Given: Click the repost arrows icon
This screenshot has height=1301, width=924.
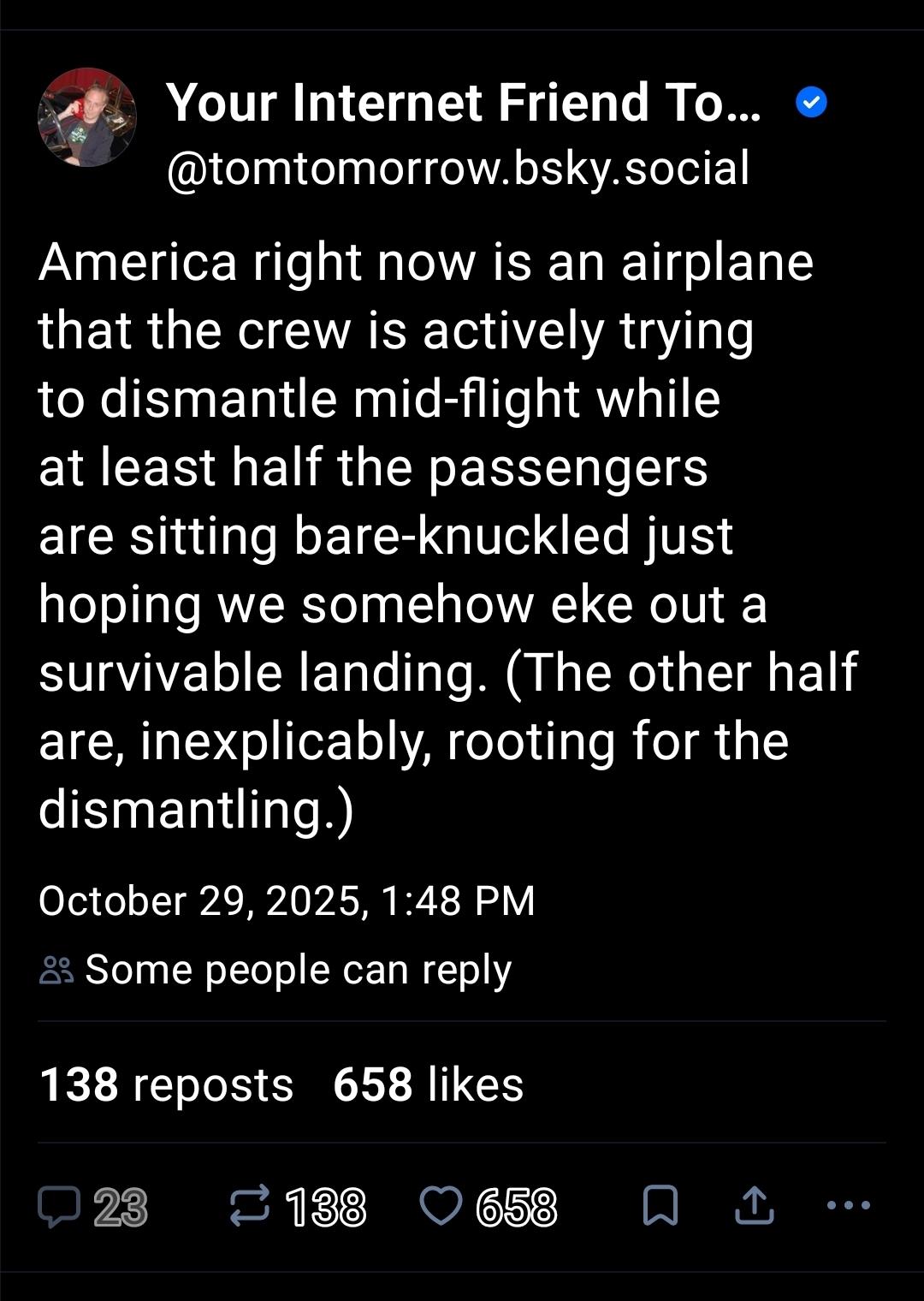Looking at the screenshot, I should (x=250, y=1207).
